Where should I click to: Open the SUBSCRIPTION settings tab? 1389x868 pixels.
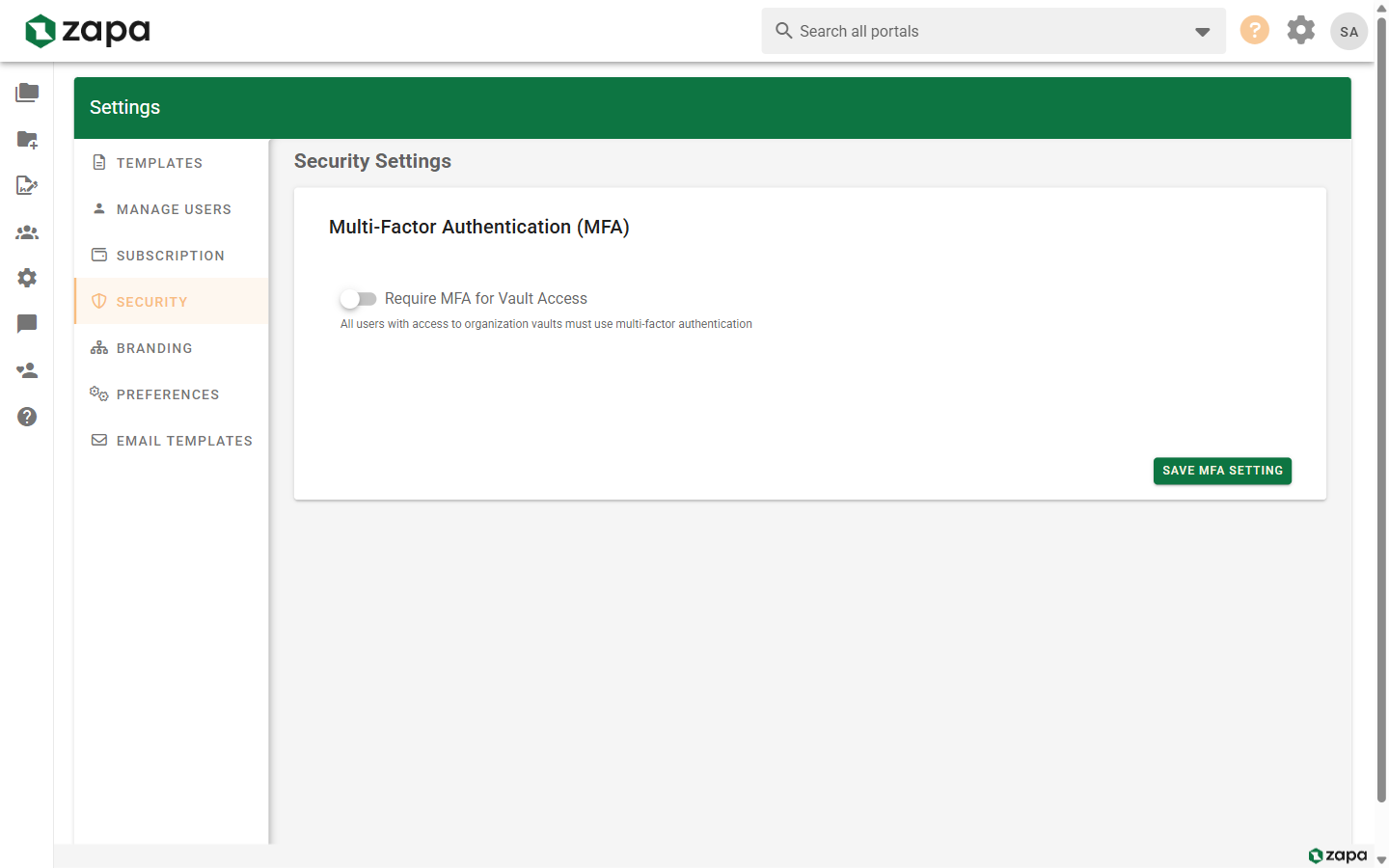click(x=172, y=255)
